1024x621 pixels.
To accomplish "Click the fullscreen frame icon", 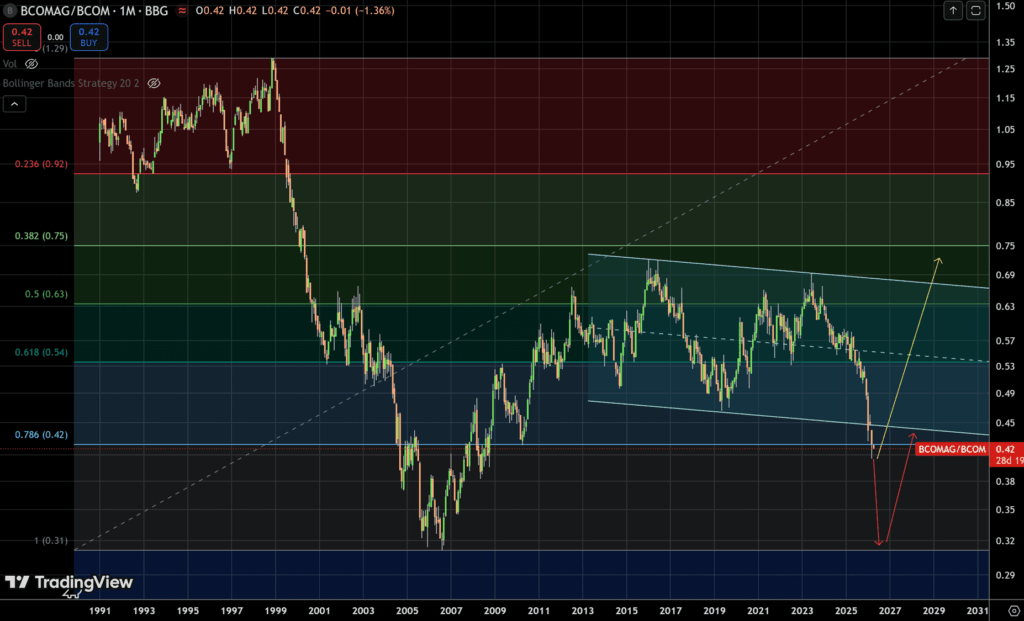I will [976, 10].
